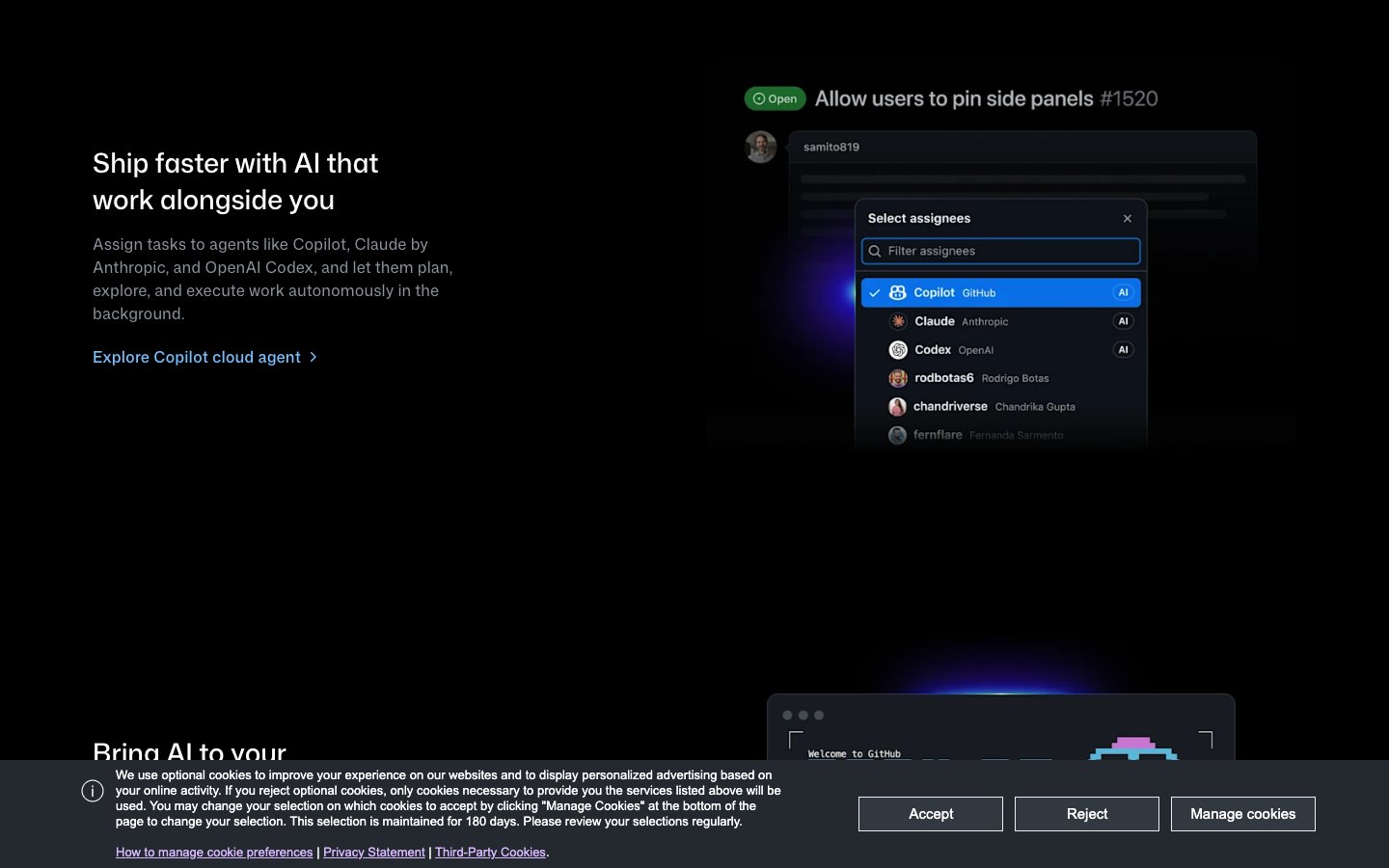Click the AI badge beside Codex

point(1123,350)
